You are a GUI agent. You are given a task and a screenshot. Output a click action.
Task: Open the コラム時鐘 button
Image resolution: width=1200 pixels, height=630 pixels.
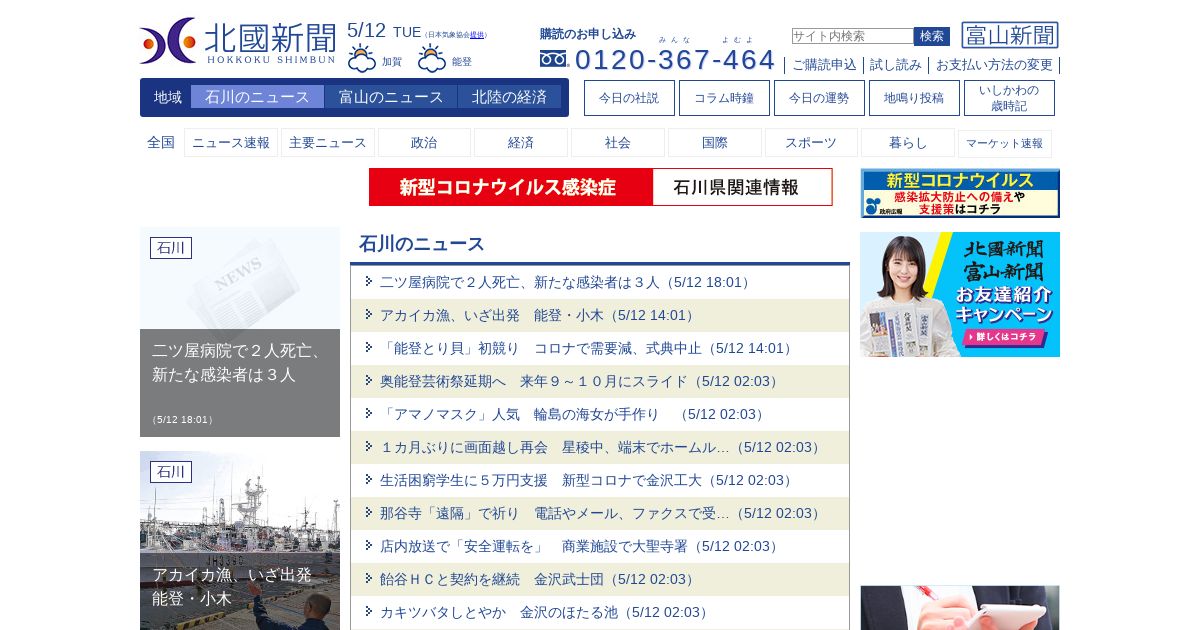coord(724,98)
